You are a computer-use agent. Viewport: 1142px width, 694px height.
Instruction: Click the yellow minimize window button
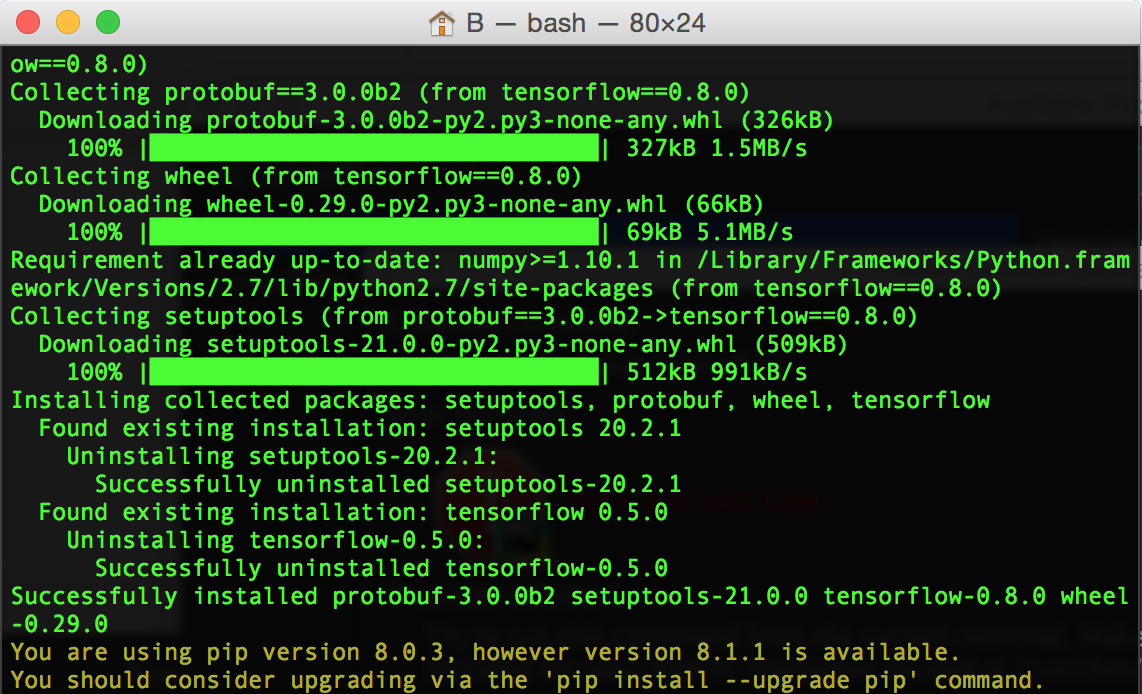(68, 23)
